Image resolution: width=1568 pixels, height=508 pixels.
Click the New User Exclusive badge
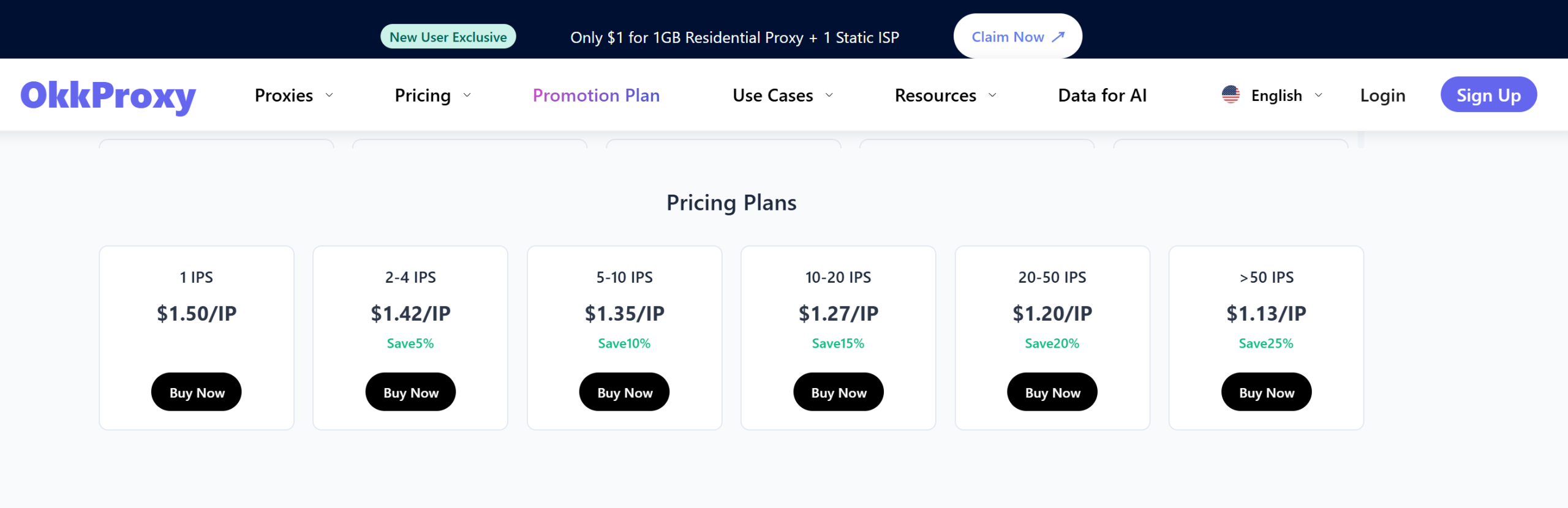(448, 37)
